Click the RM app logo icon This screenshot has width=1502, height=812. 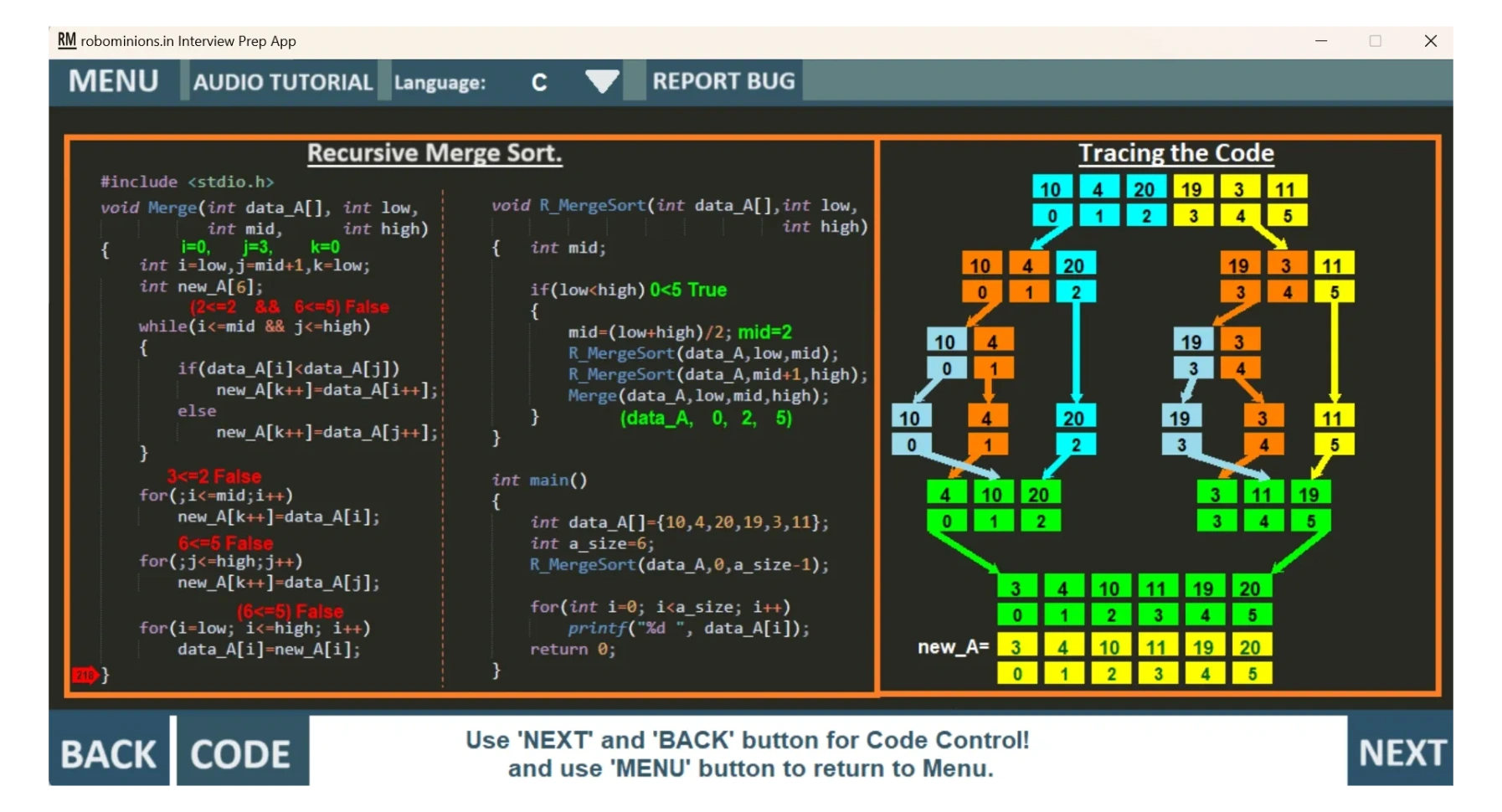(x=67, y=39)
